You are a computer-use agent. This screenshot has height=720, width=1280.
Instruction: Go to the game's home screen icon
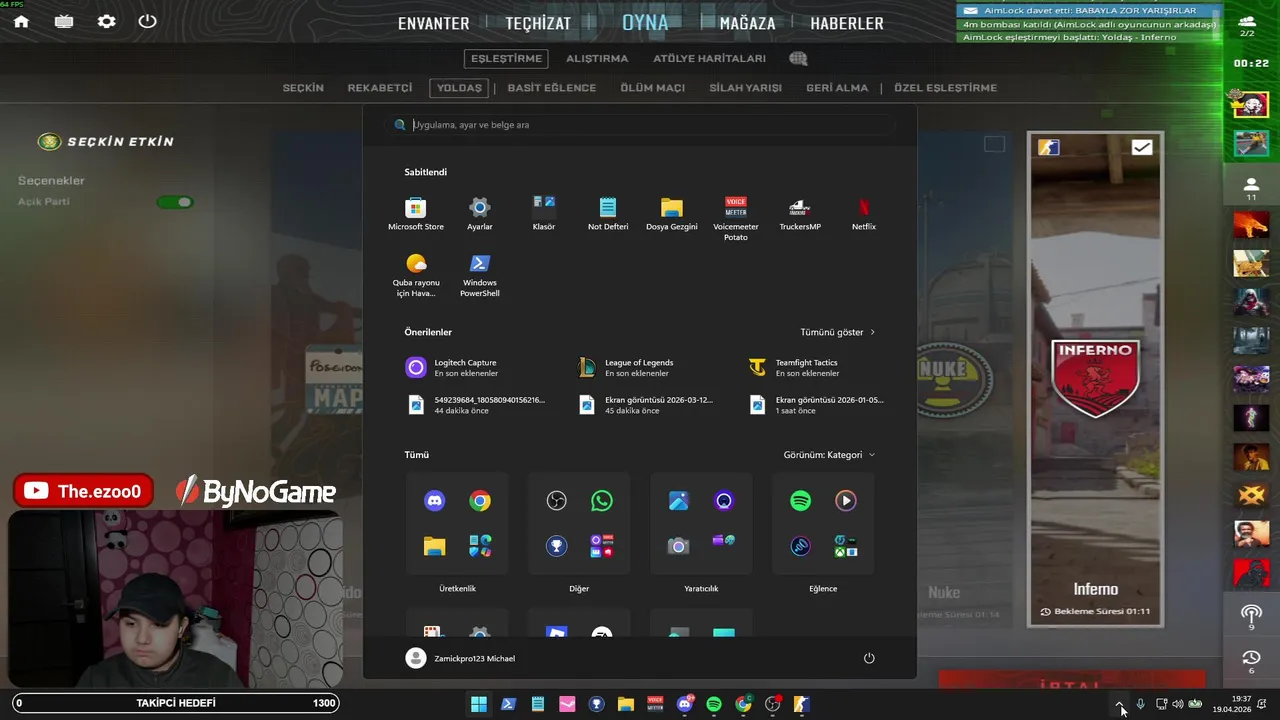21,21
